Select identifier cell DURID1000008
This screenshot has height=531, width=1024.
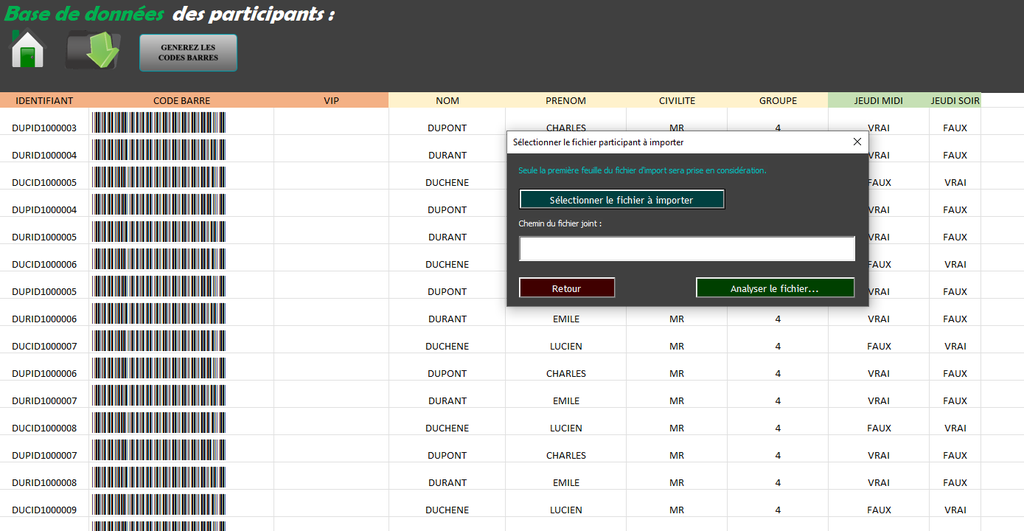(x=44, y=483)
